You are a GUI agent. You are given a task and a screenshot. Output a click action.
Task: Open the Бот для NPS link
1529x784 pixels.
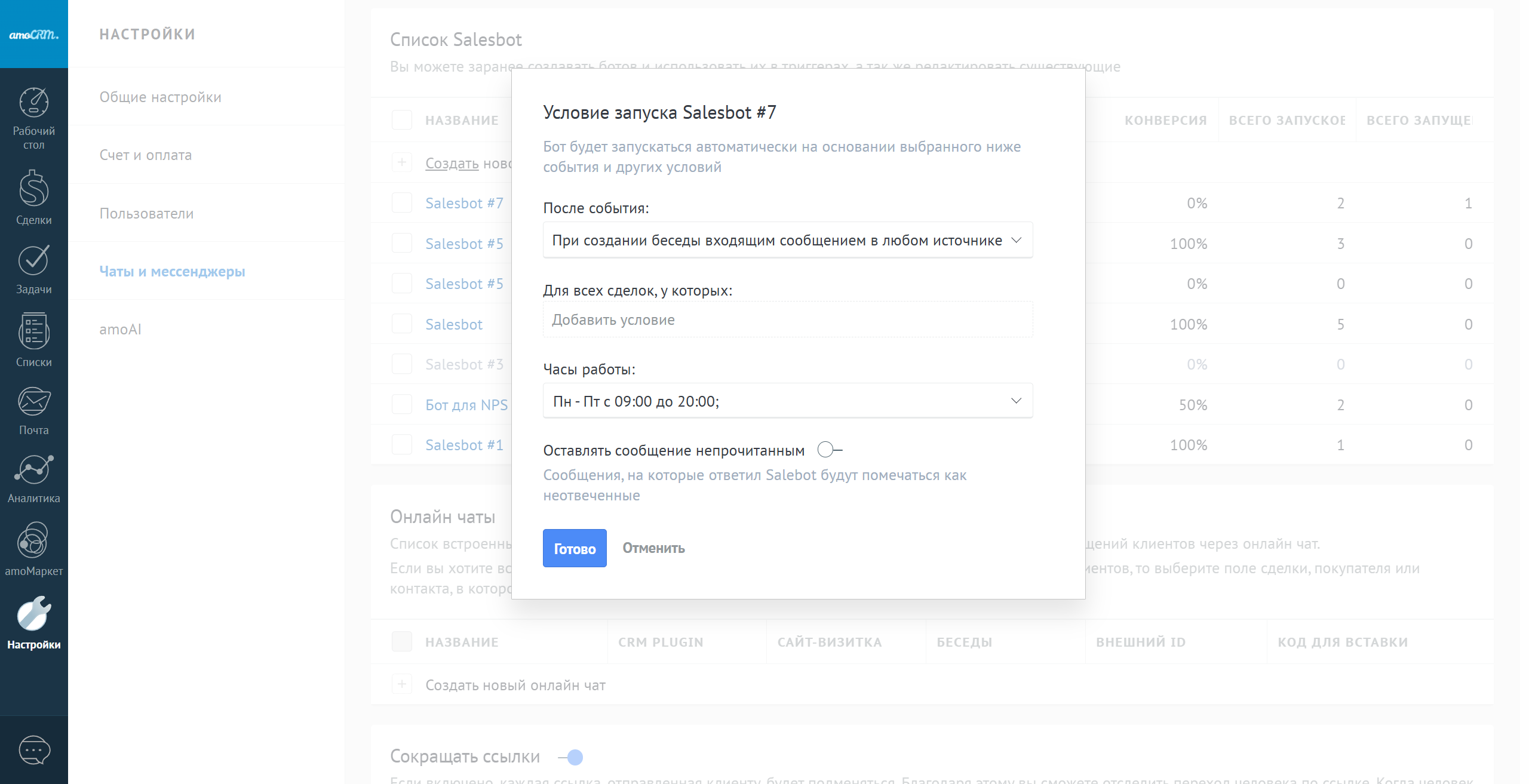pos(466,405)
